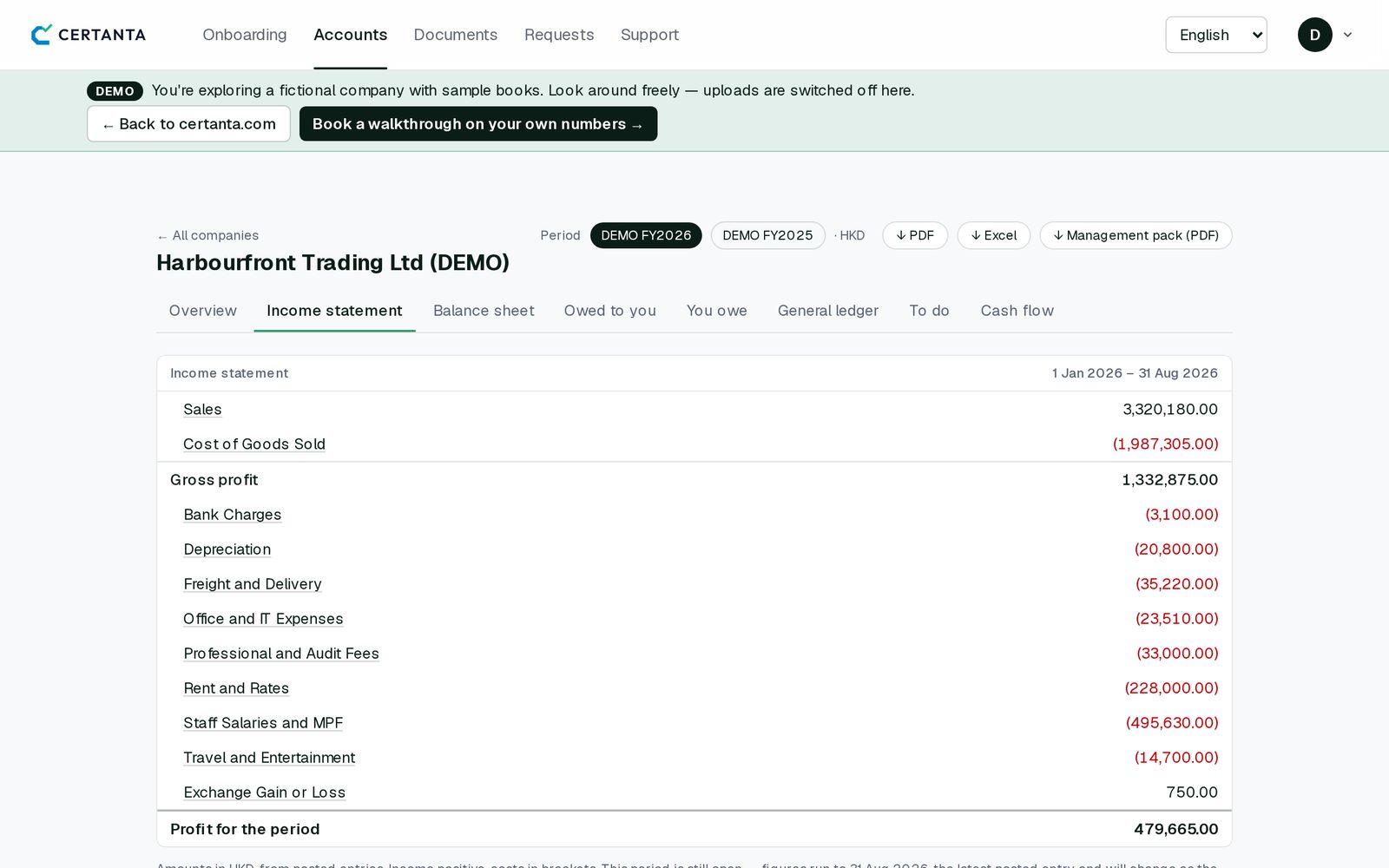Open Bank Charges account
The image size is (1389, 868).
233,515
